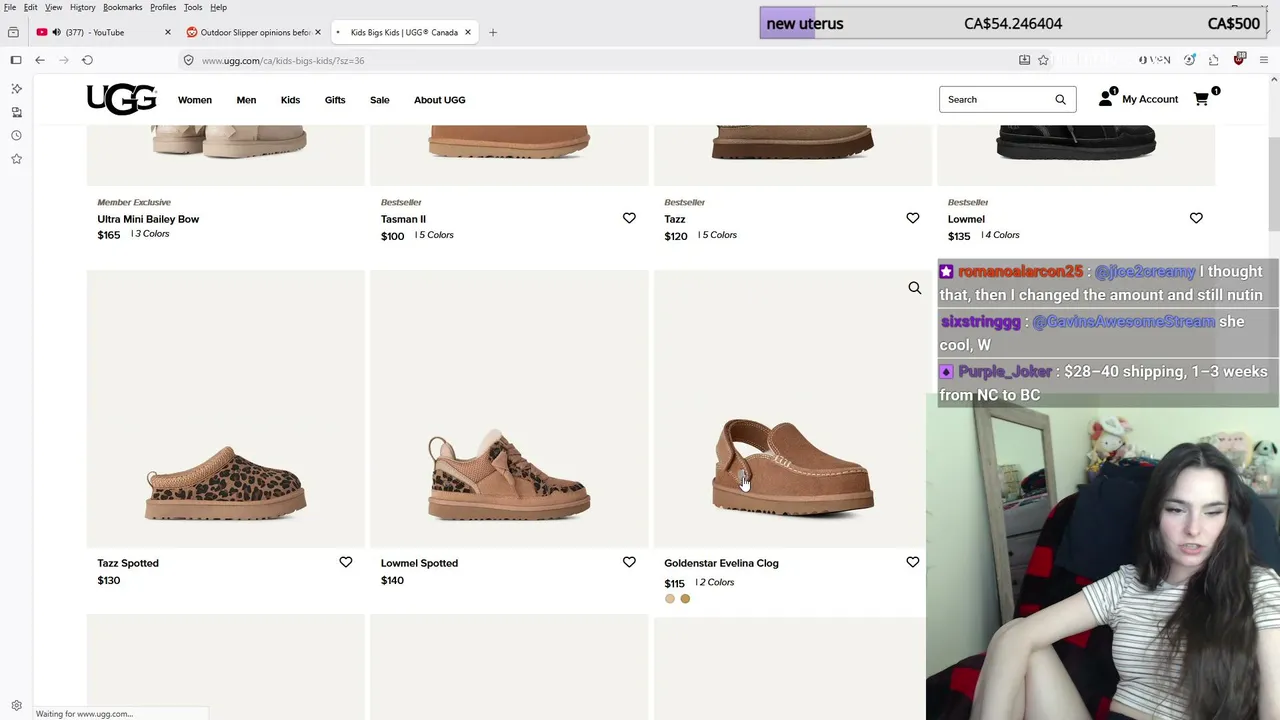This screenshot has width=1280, height=720.
Task: Open the shopping cart icon
Action: [x=1202, y=99]
